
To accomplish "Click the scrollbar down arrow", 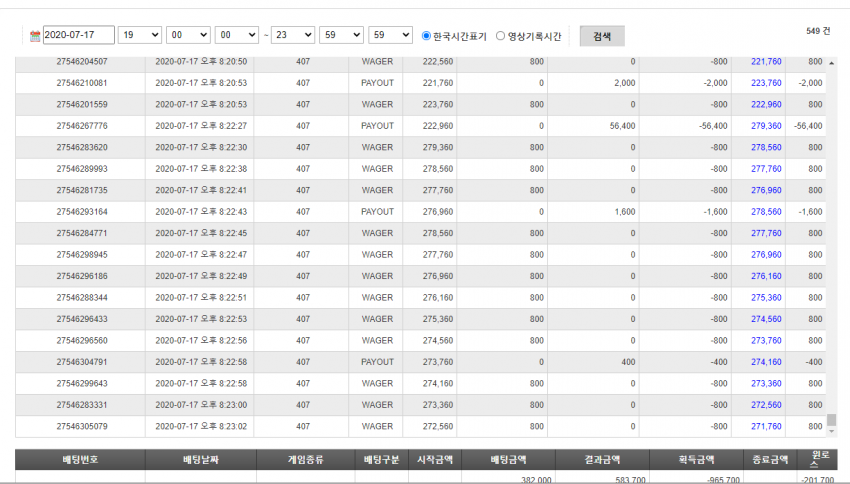I will click(x=832, y=431).
